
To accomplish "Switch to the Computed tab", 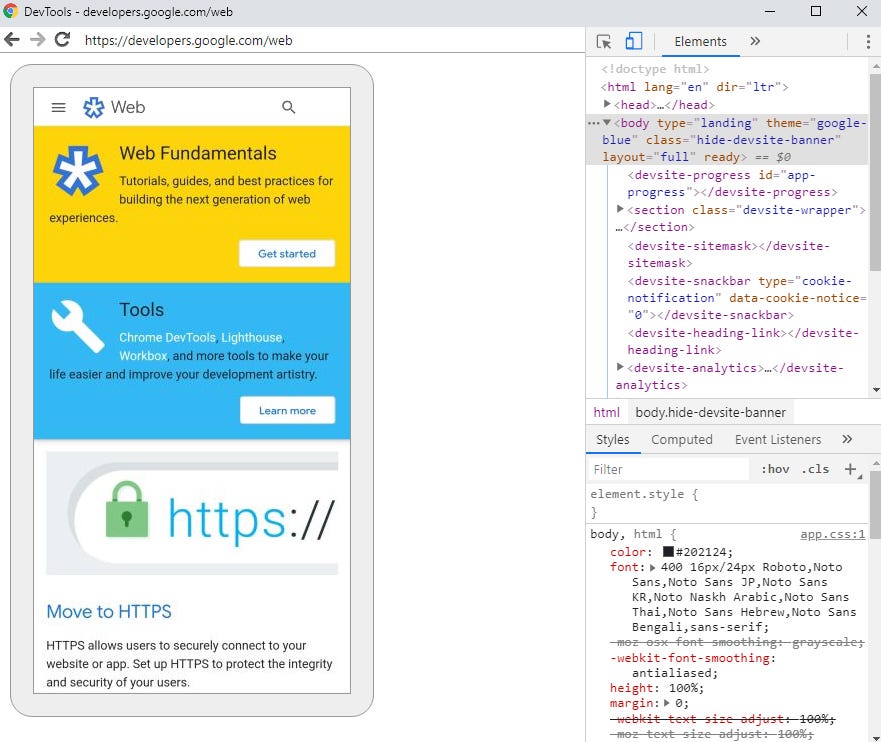I will 682,440.
